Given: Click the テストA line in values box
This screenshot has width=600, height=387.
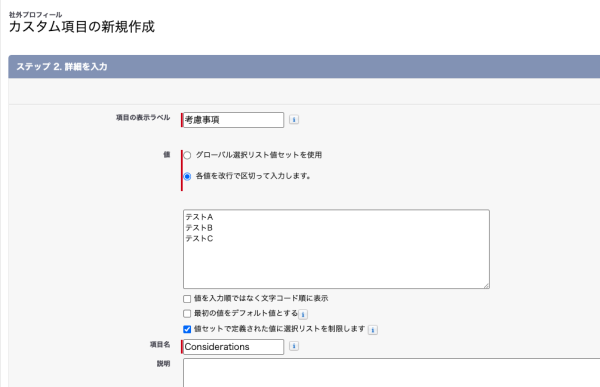Looking at the screenshot, I should pos(199,217).
